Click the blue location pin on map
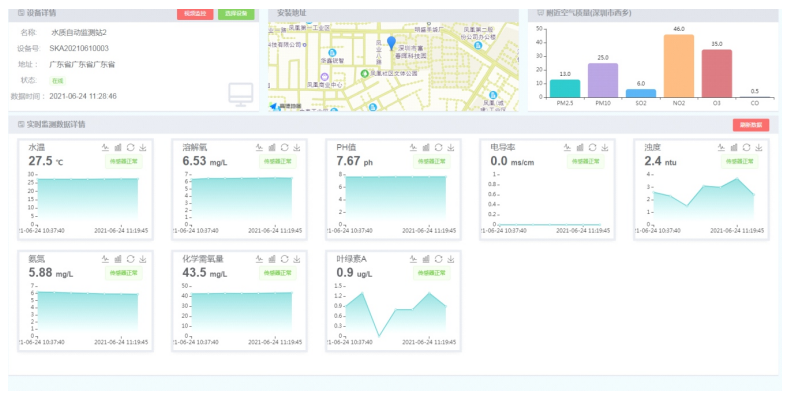Viewport: 789px width, 404px height. (x=391, y=44)
